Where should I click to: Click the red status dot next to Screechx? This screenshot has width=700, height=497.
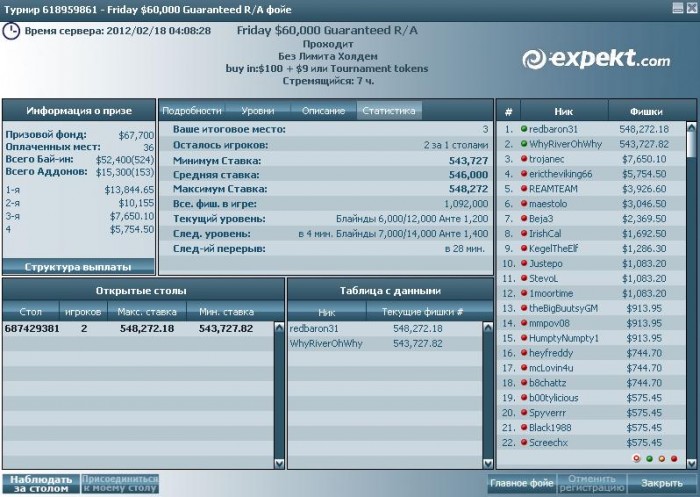point(524,443)
